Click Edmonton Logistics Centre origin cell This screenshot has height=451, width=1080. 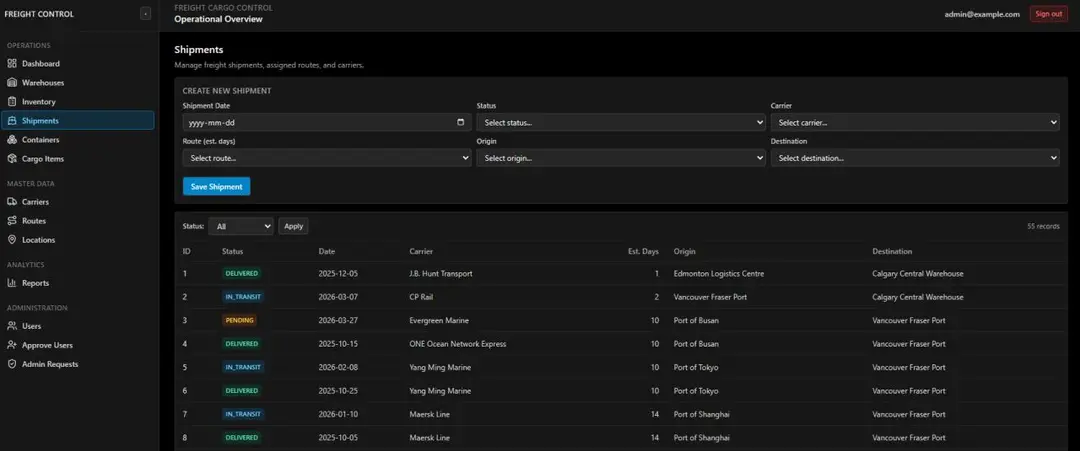coord(718,273)
